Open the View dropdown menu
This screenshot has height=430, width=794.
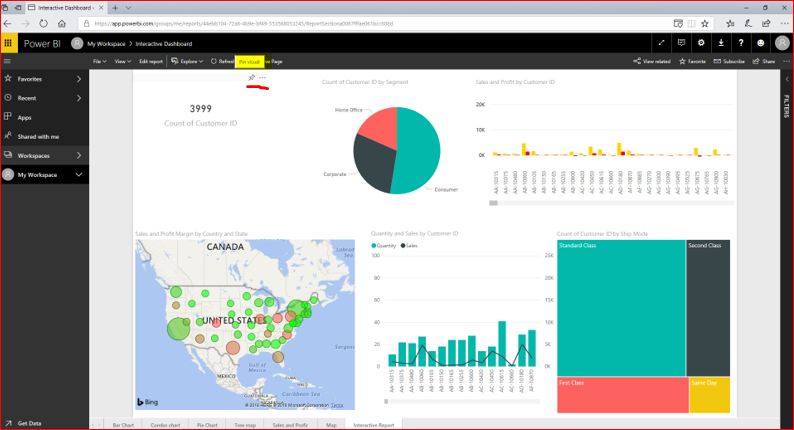click(122, 61)
